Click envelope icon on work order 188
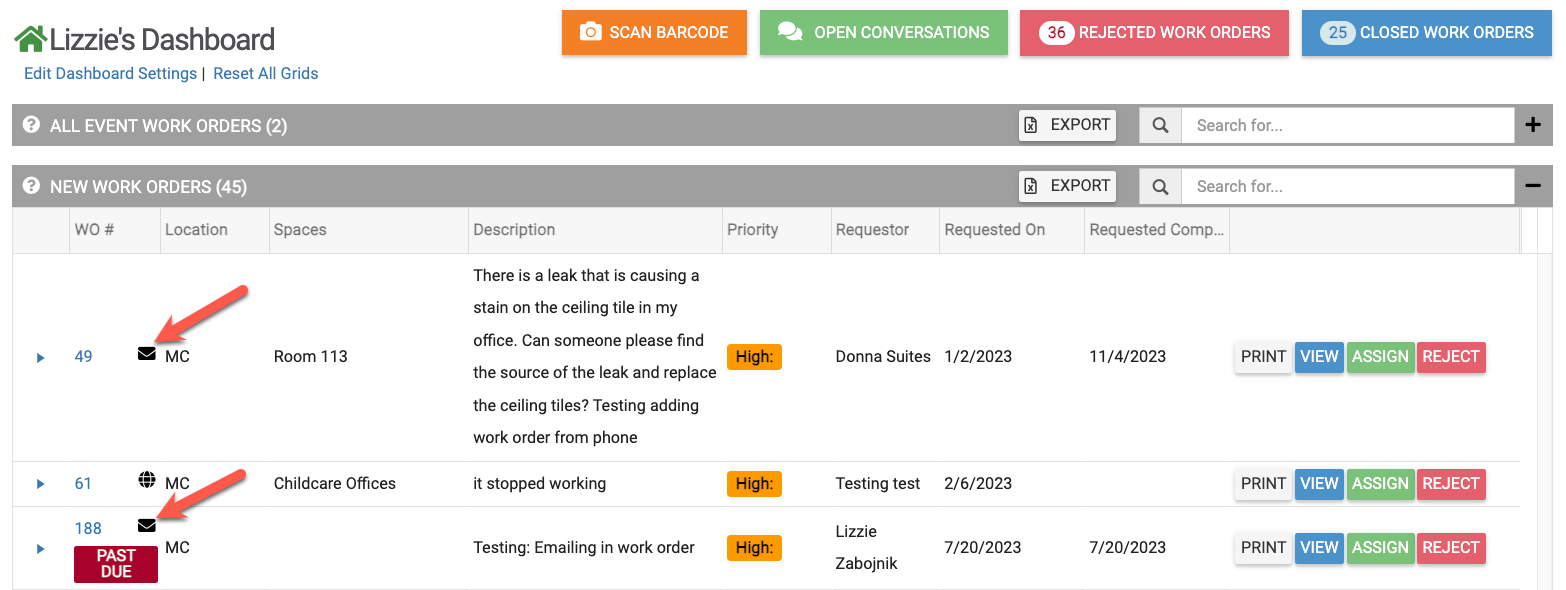 147,525
